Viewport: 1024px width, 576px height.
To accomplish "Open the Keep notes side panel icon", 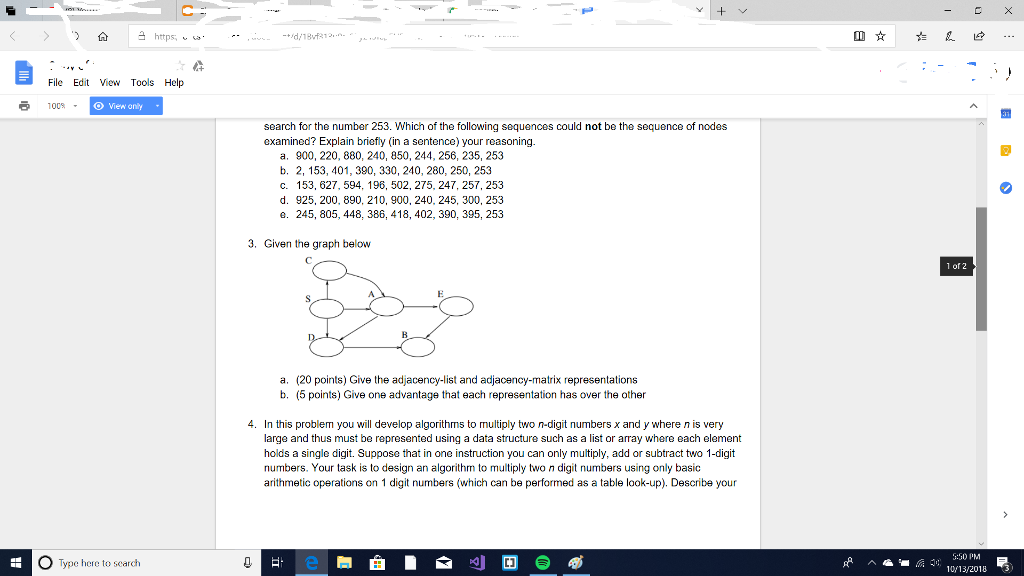I will click(x=1006, y=151).
